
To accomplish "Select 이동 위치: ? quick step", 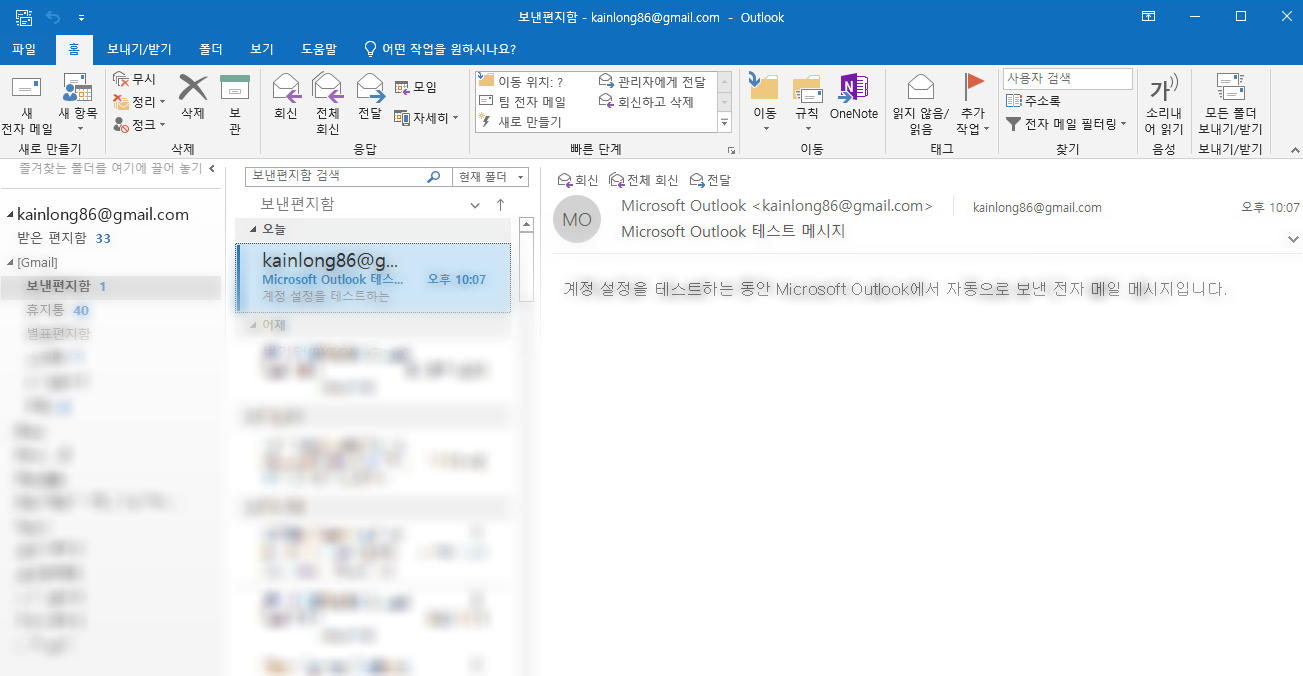I will tap(522, 82).
